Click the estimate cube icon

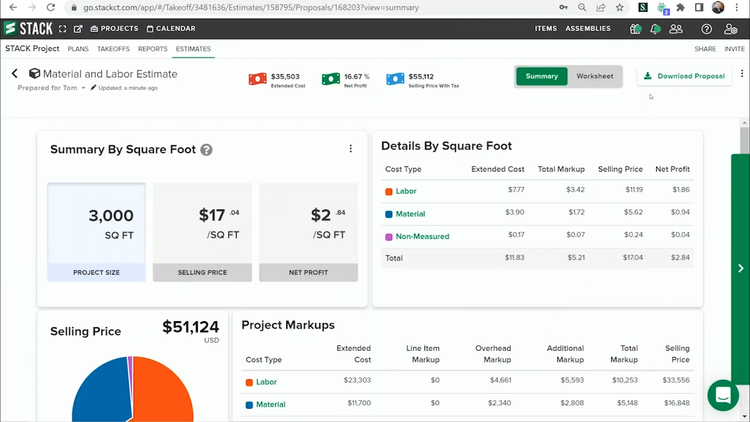pos(34,73)
